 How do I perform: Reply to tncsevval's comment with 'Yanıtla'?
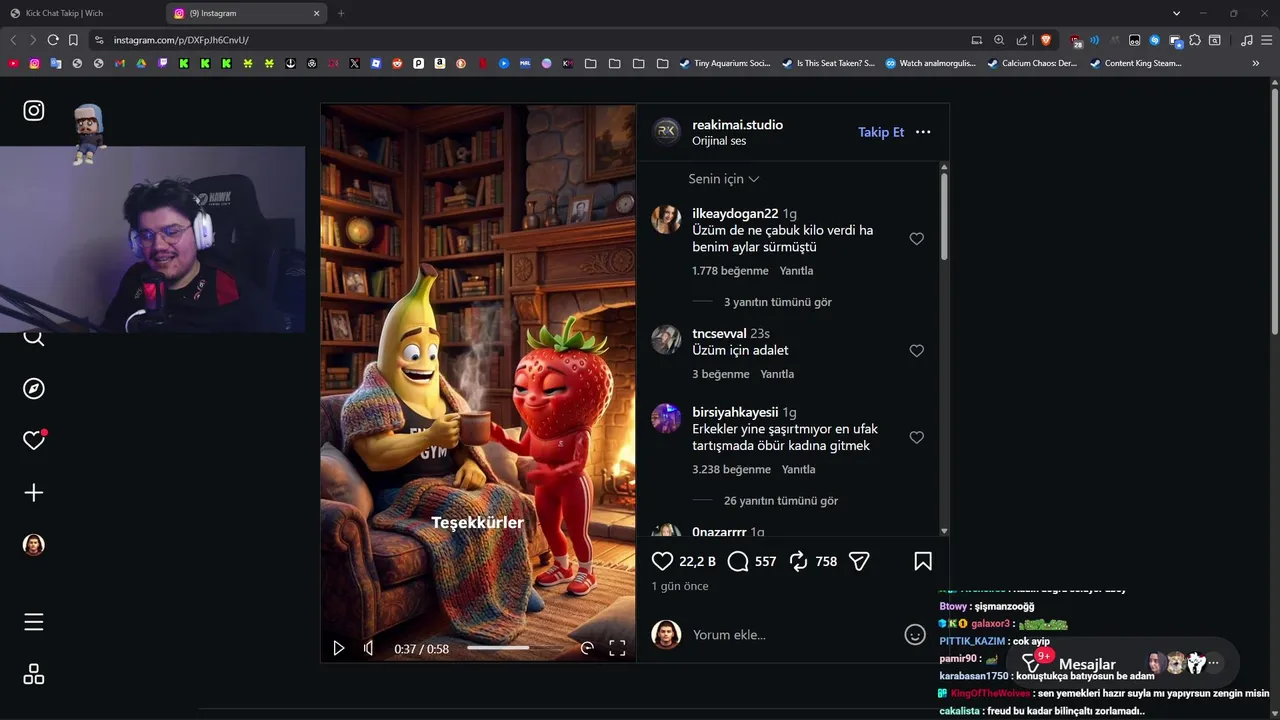tap(777, 374)
